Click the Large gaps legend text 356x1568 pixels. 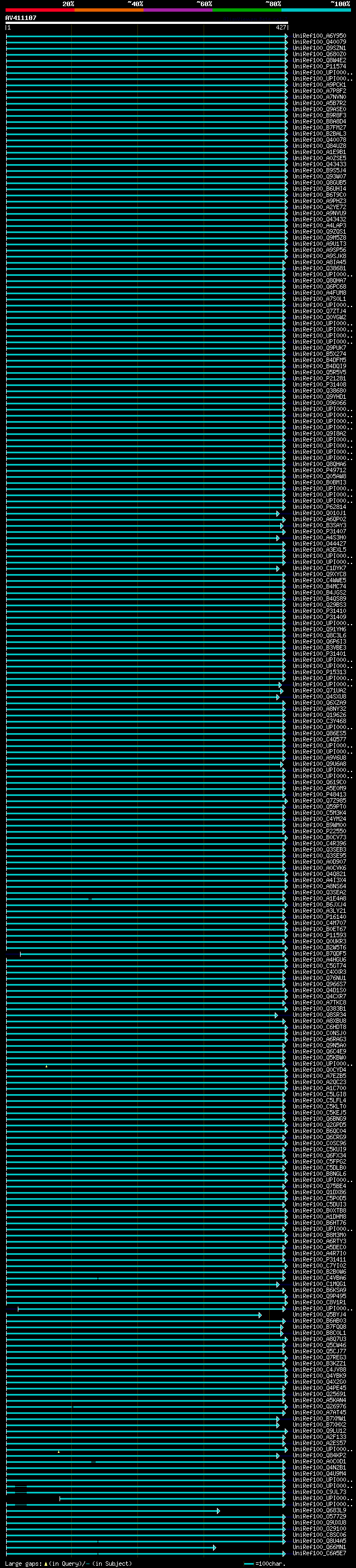coord(68,1564)
